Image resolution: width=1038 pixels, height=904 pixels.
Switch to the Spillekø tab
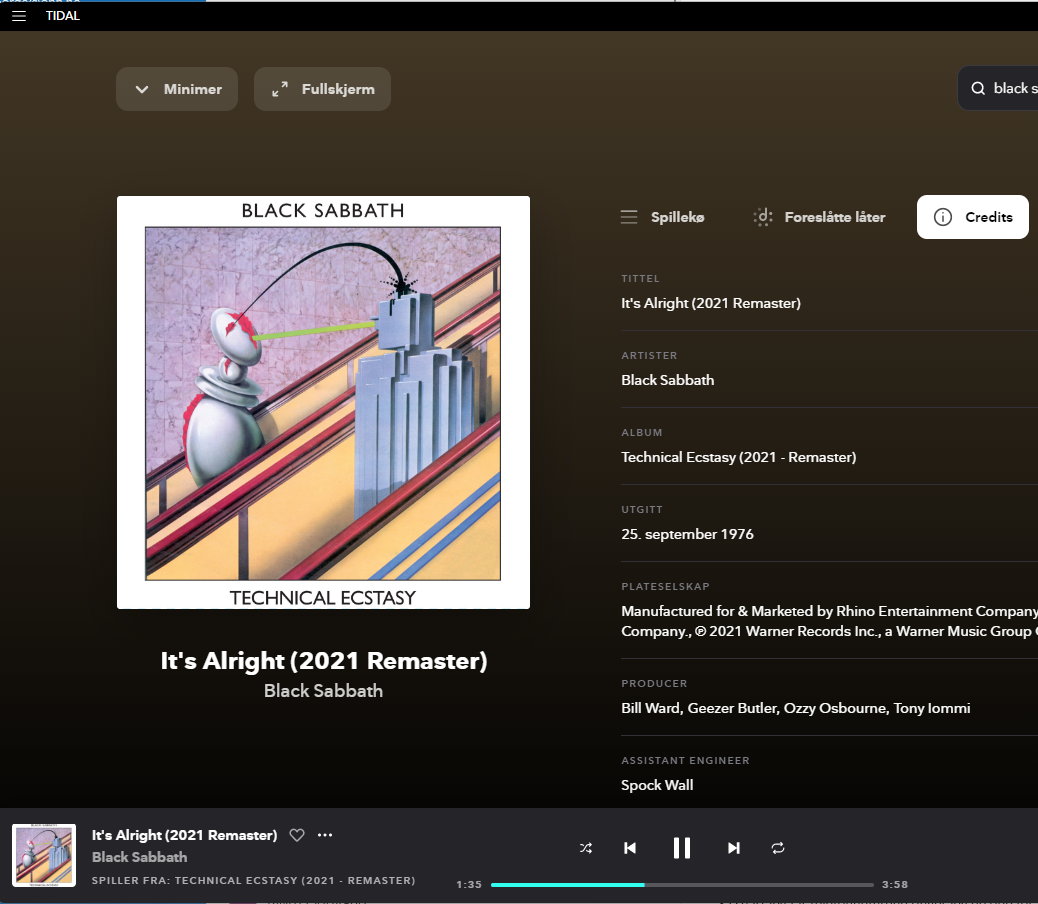click(663, 217)
